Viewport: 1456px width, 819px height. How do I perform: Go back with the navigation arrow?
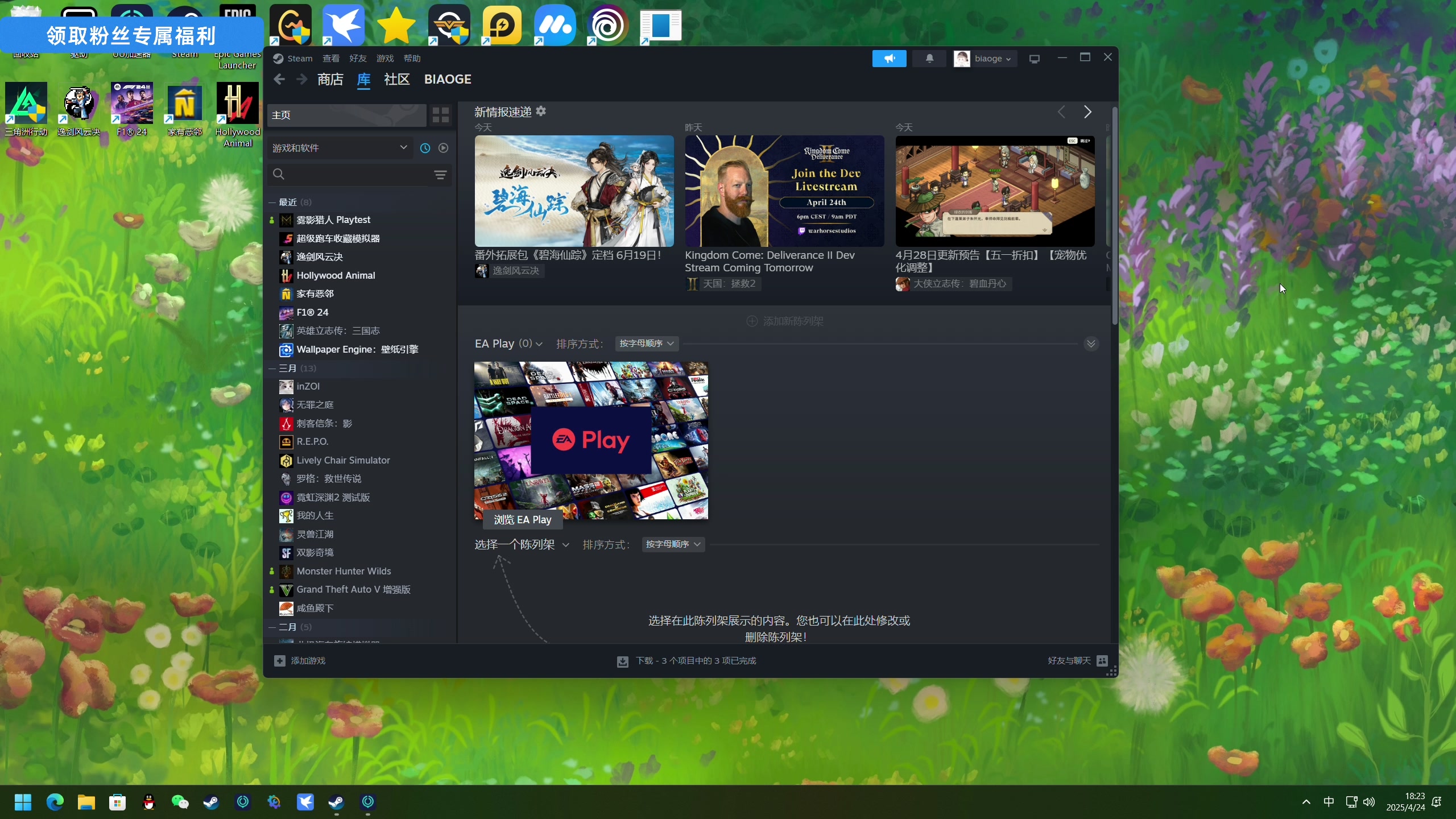tap(279, 80)
